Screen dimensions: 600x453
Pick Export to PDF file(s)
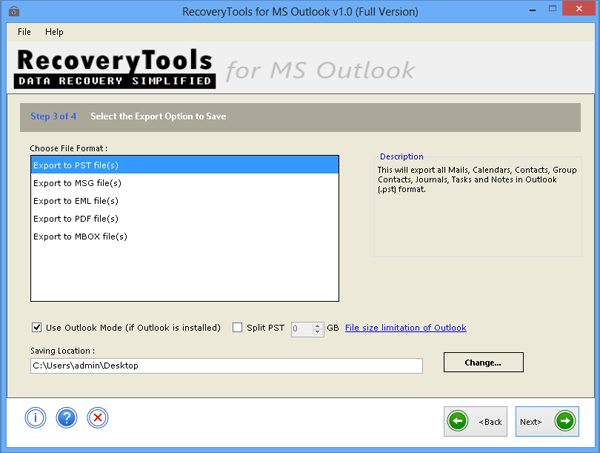point(184,218)
